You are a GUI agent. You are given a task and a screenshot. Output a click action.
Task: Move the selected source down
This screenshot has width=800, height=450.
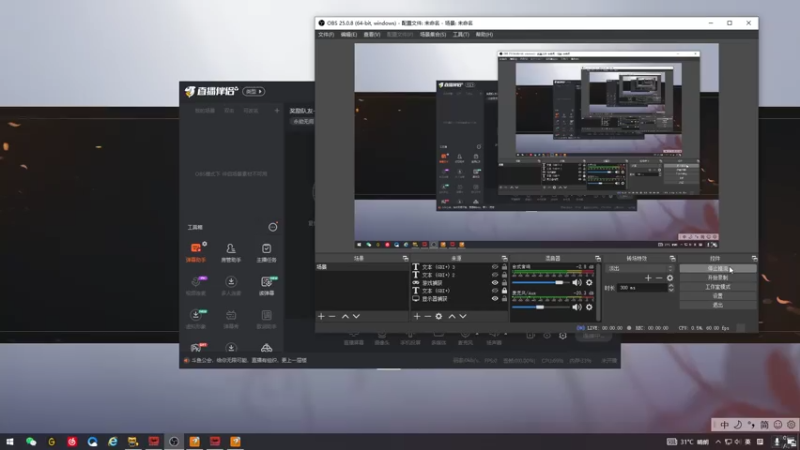[x=463, y=316]
